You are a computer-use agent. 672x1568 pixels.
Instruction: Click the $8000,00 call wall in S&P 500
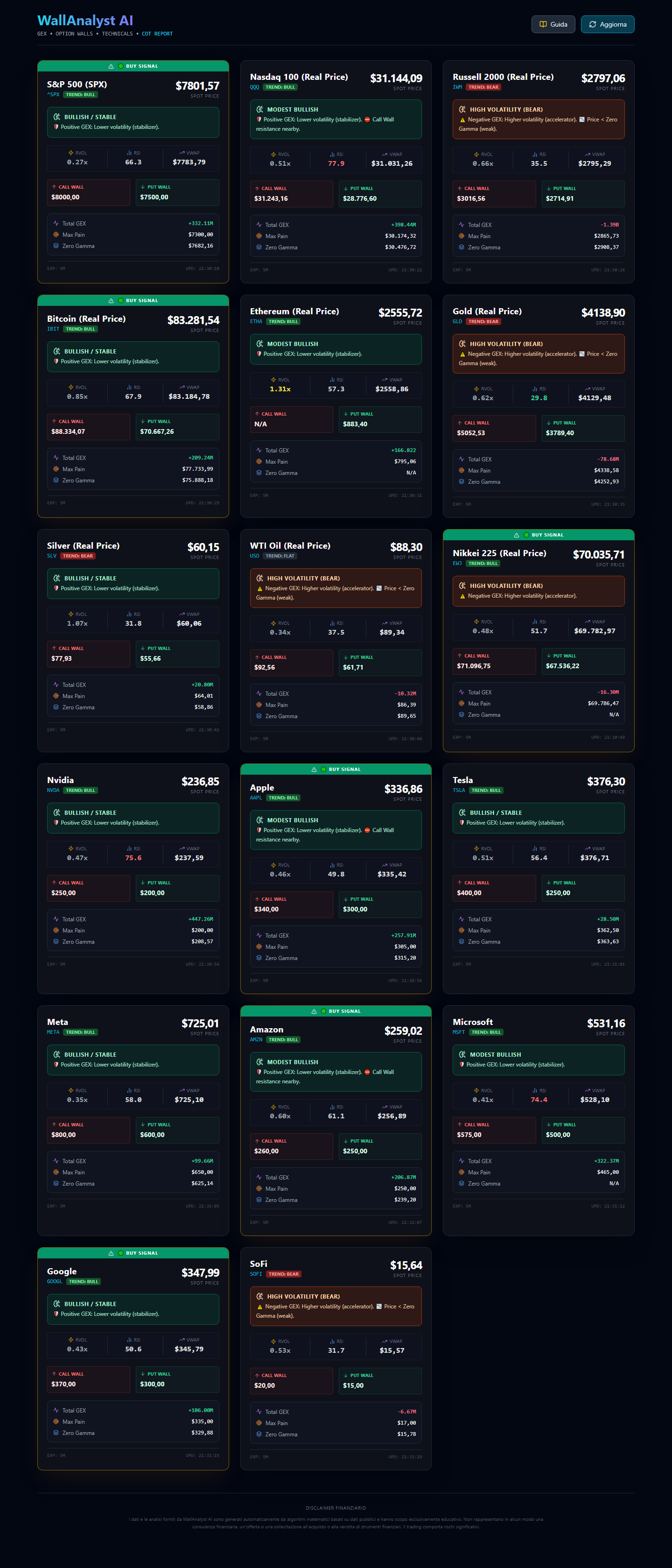(x=65, y=197)
